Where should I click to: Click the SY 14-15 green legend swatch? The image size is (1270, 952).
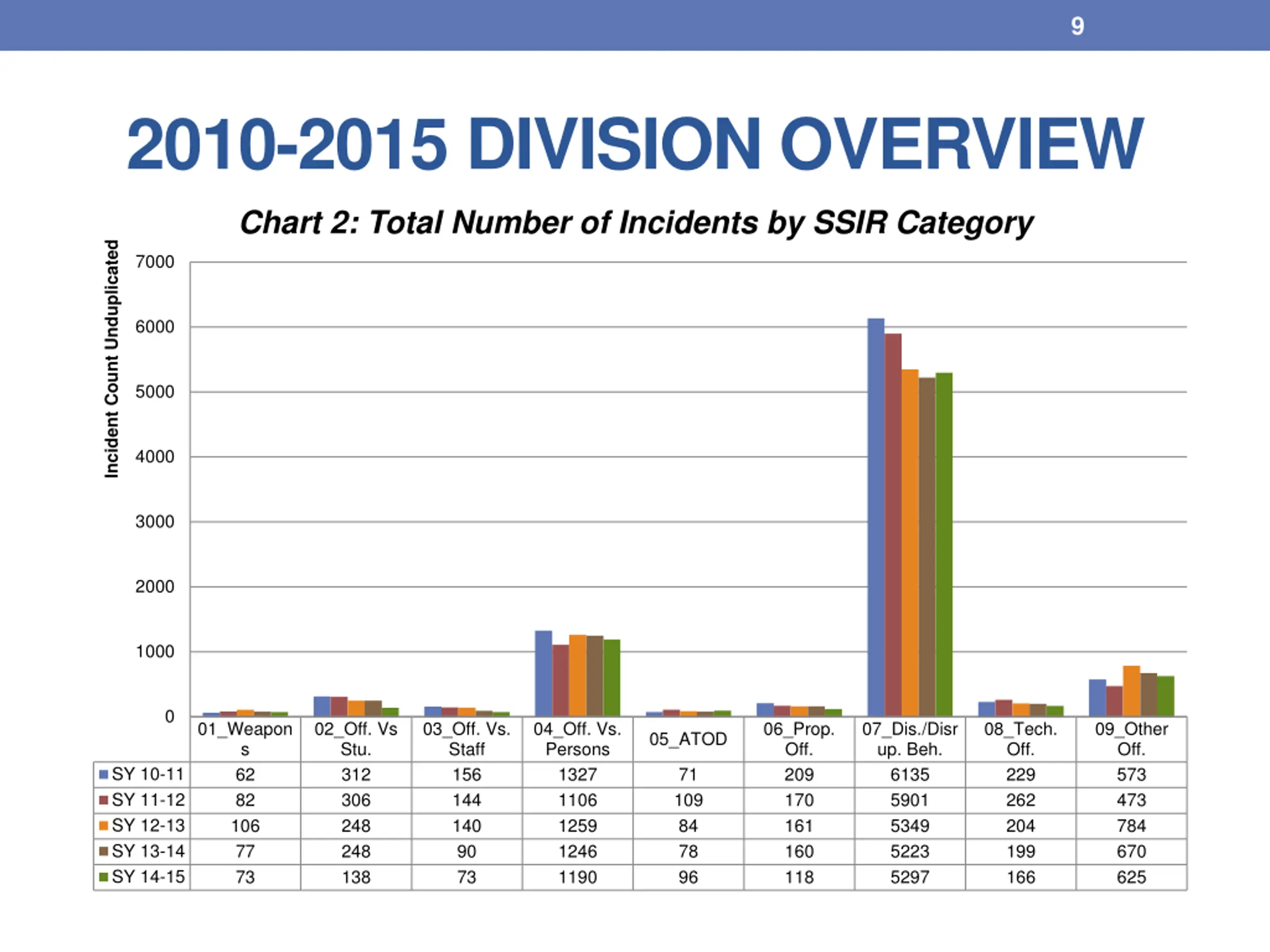(x=104, y=878)
